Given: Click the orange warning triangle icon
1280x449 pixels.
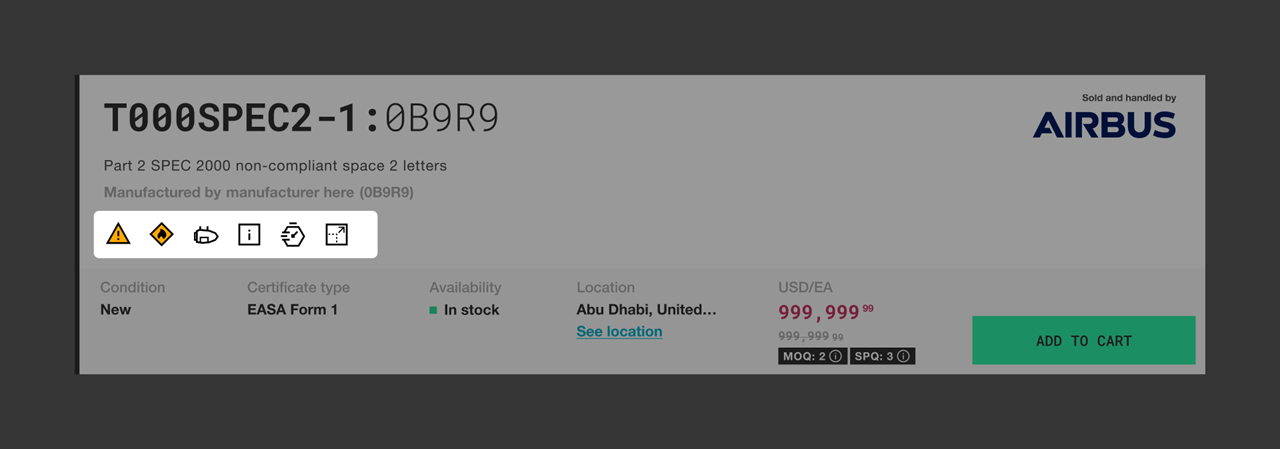Looking at the screenshot, I should pyautogui.click(x=118, y=235).
